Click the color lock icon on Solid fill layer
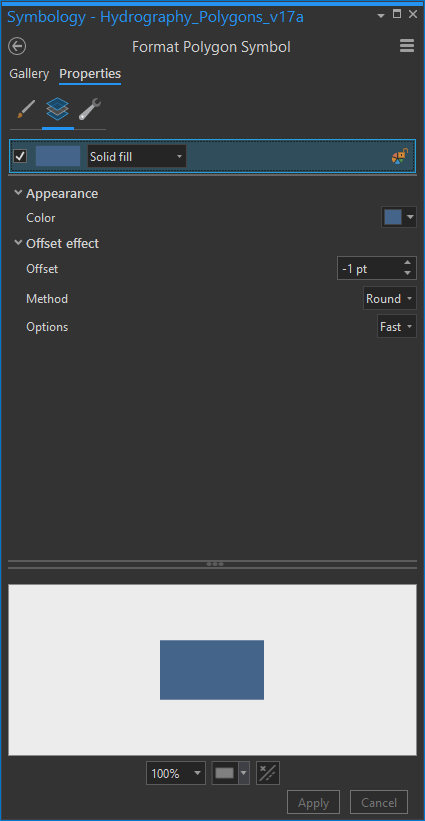 coord(400,156)
